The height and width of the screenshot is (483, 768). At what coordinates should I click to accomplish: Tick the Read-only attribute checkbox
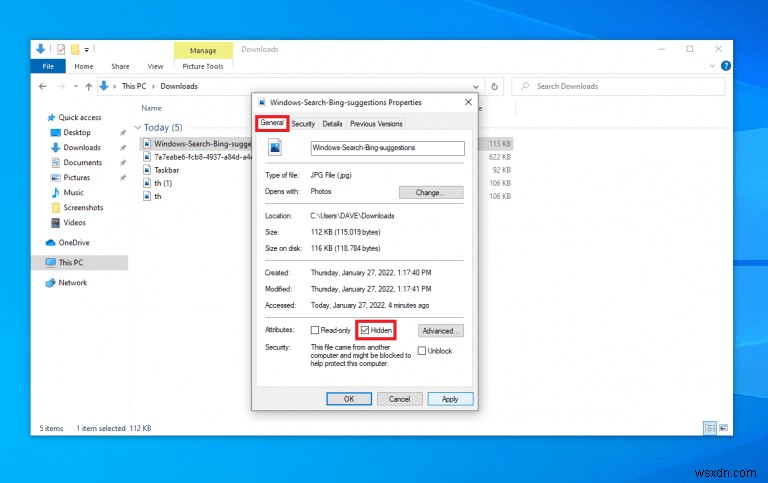[x=315, y=330]
